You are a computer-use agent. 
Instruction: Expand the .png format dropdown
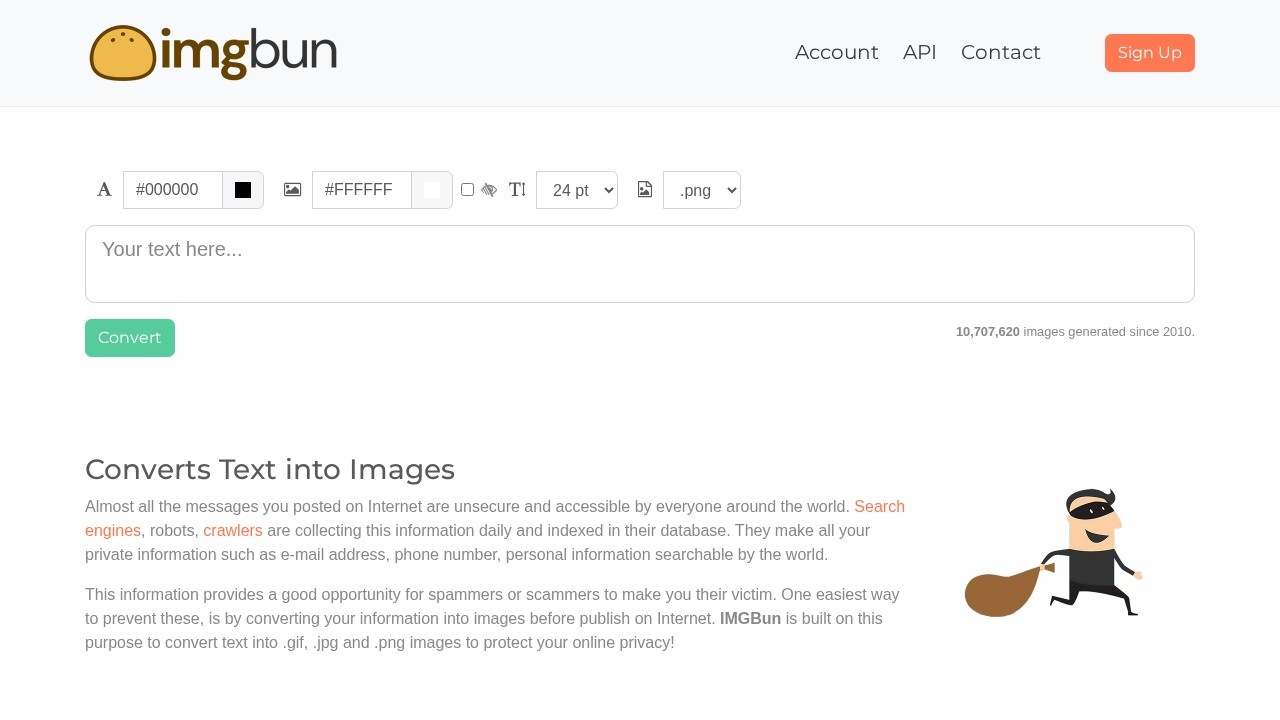[701, 190]
